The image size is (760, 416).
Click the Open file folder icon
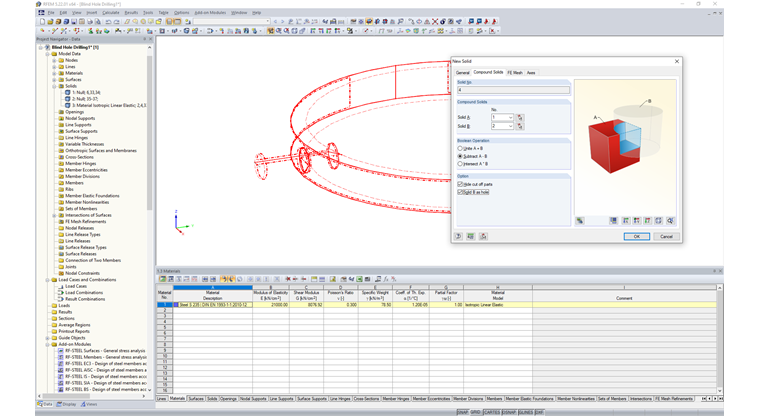point(50,22)
